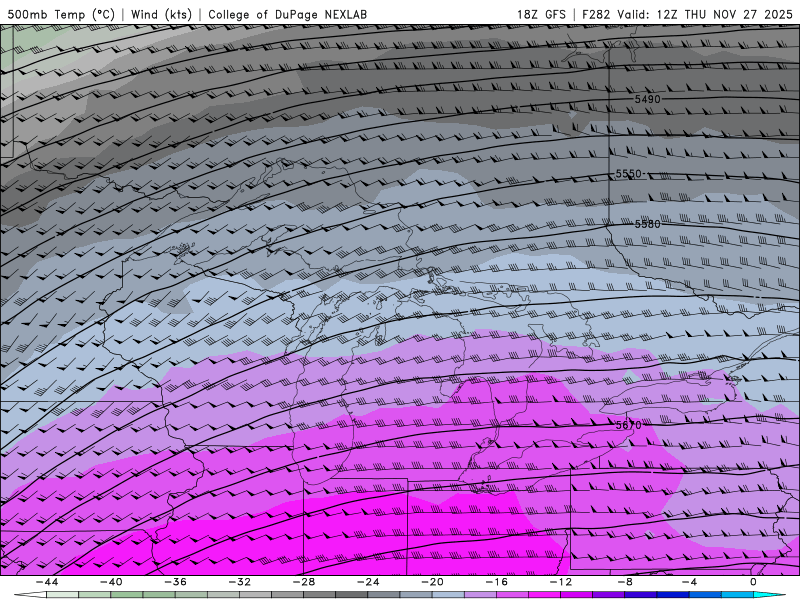Click the 5580 height contour label

coord(647,224)
